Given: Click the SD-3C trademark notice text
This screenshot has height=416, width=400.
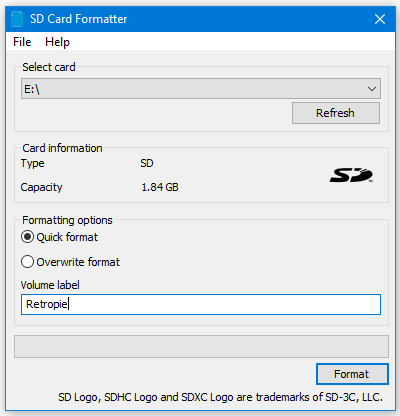Looking at the screenshot, I should point(220,397).
